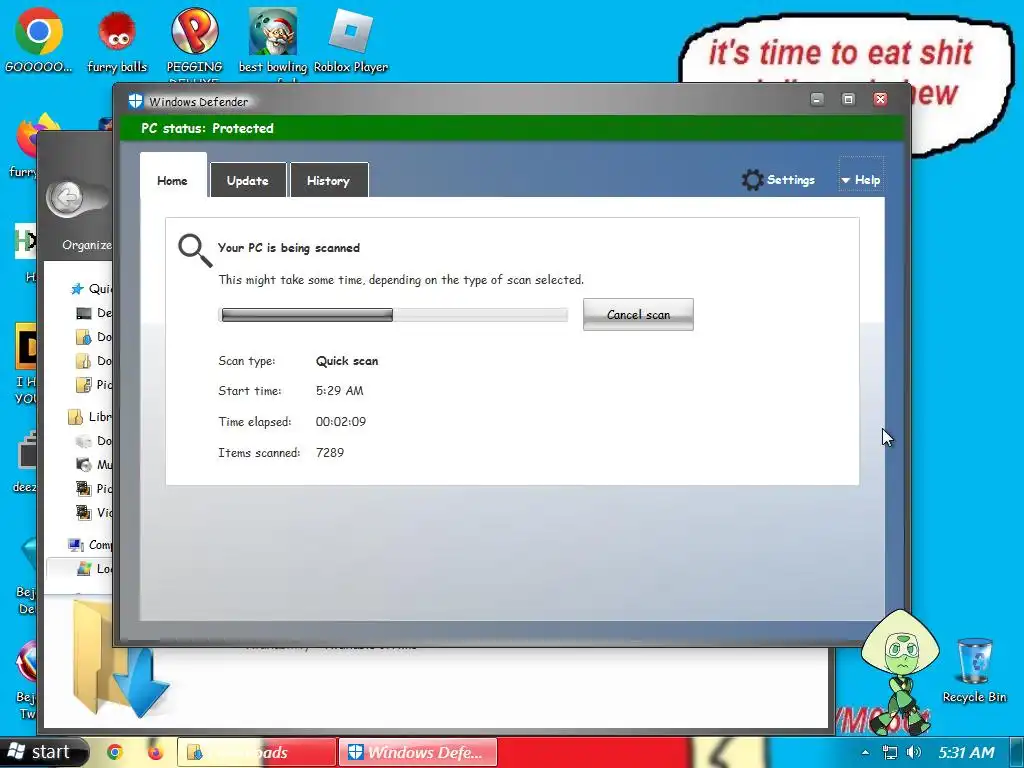Viewport: 1024px width, 768px height.
Task: Select the Videos library in Explorer sidebar
Action: [93, 512]
